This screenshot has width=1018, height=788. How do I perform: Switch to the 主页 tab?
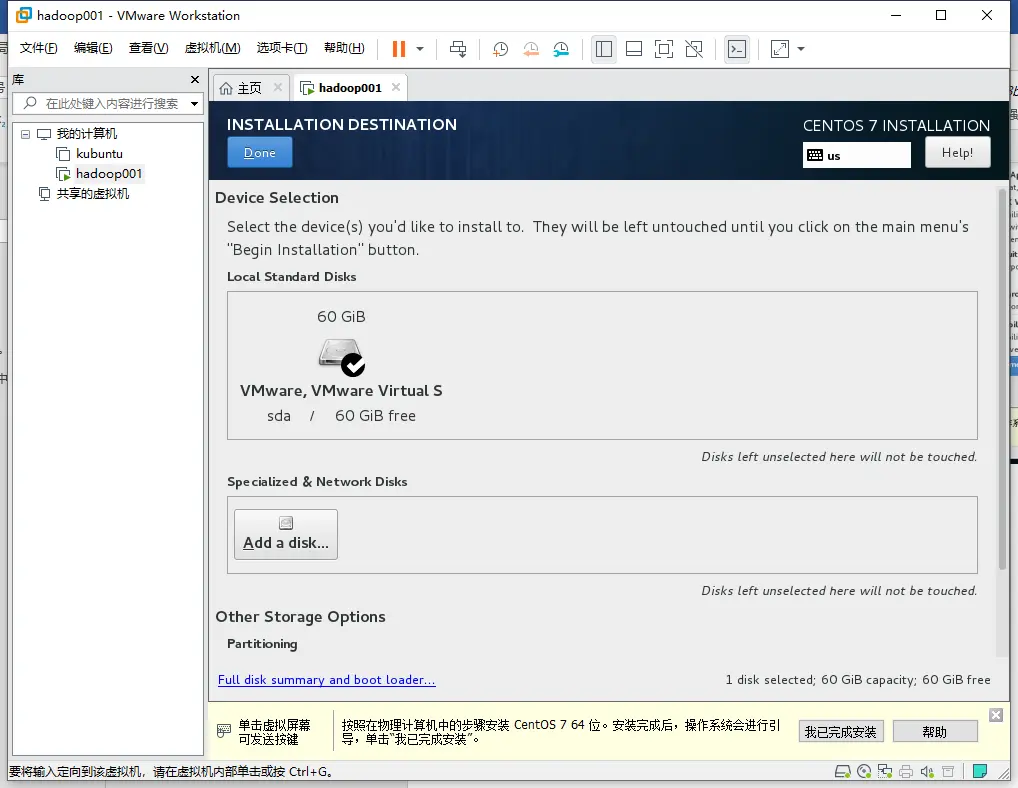coord(250,88)
